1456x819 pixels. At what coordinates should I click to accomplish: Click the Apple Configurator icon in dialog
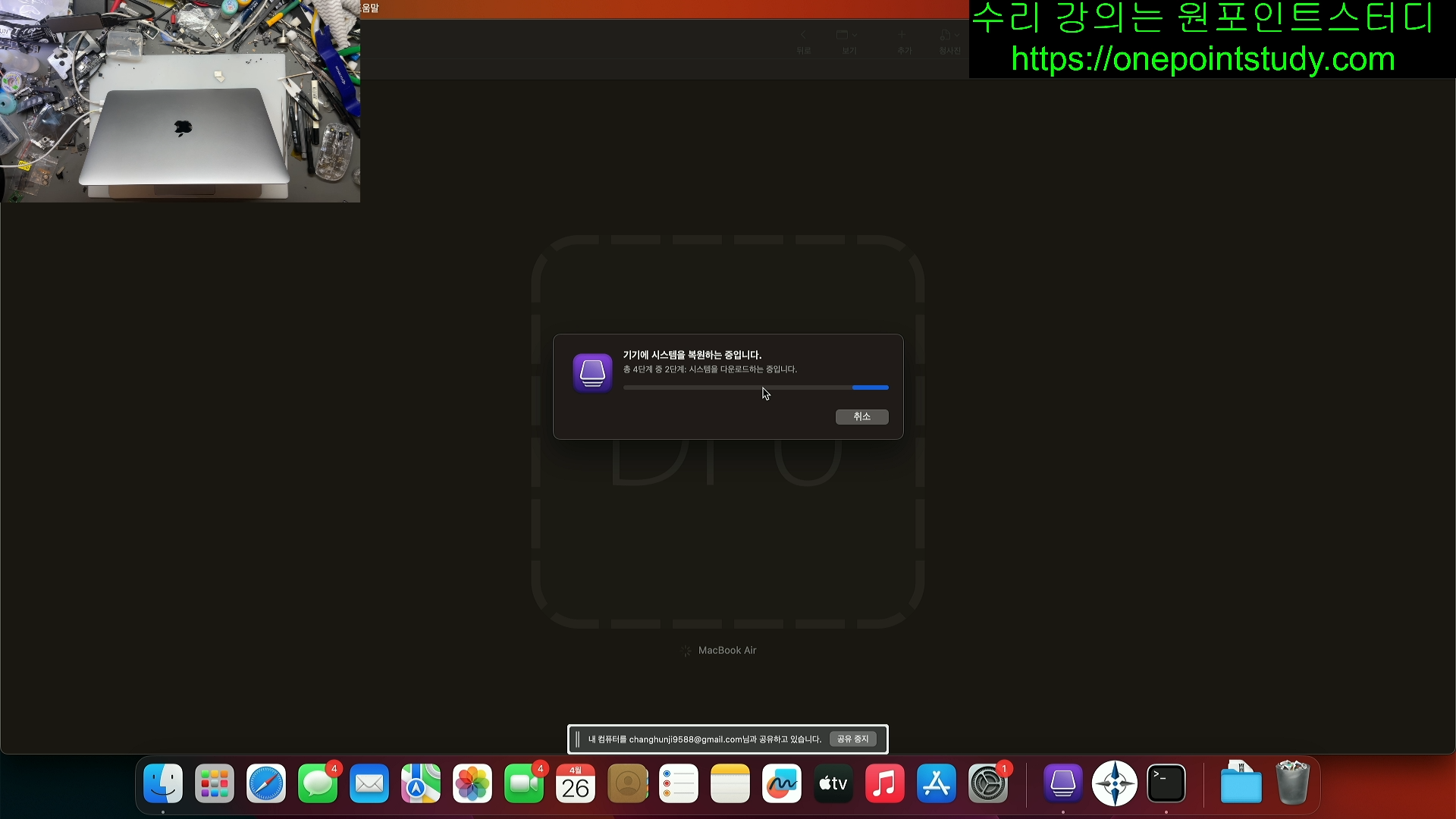click(592, 372)
